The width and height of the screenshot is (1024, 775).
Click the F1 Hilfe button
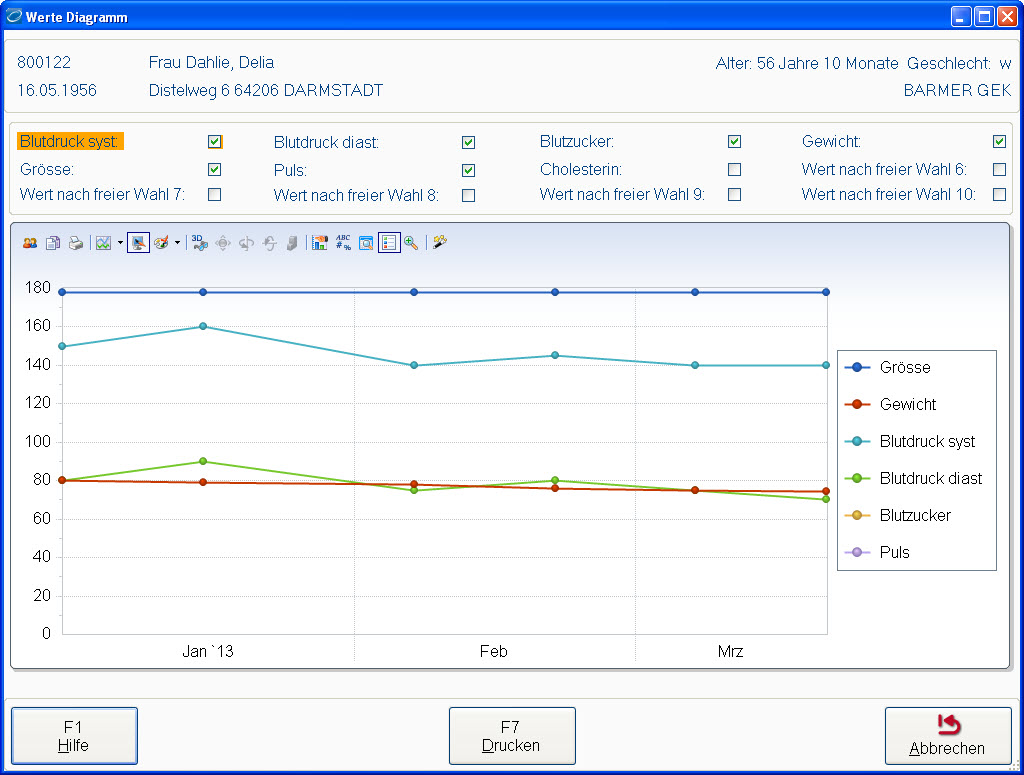pyautogui.click(x=74, y=736)
